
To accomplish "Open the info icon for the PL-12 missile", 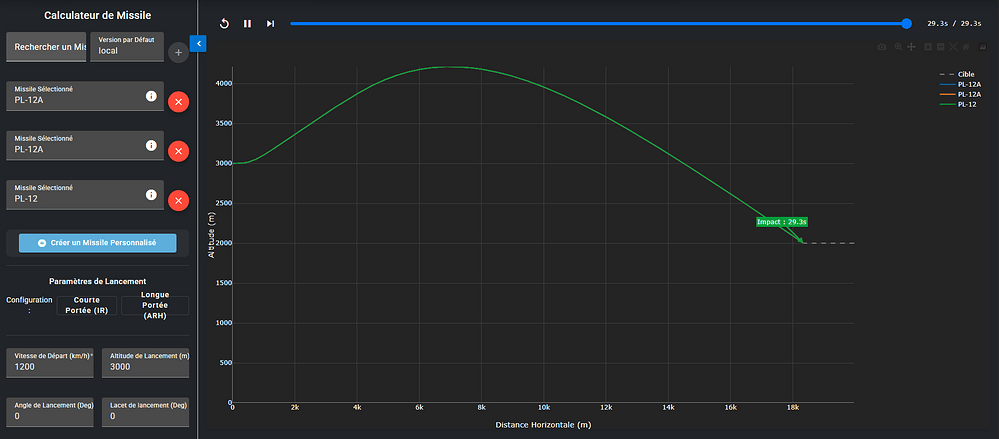I will 151,194.
